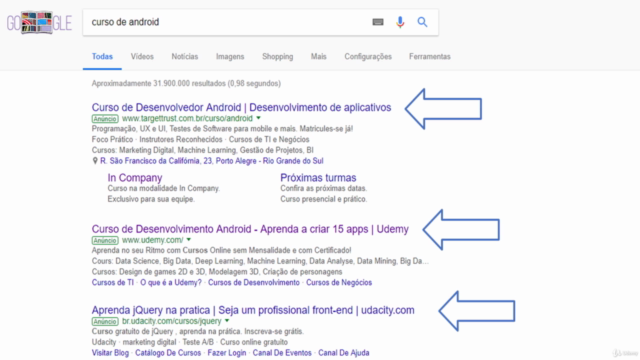Click the www.targettrust.com.br/curso/android URL
This screenshot has height=360, width=640.
187,118
